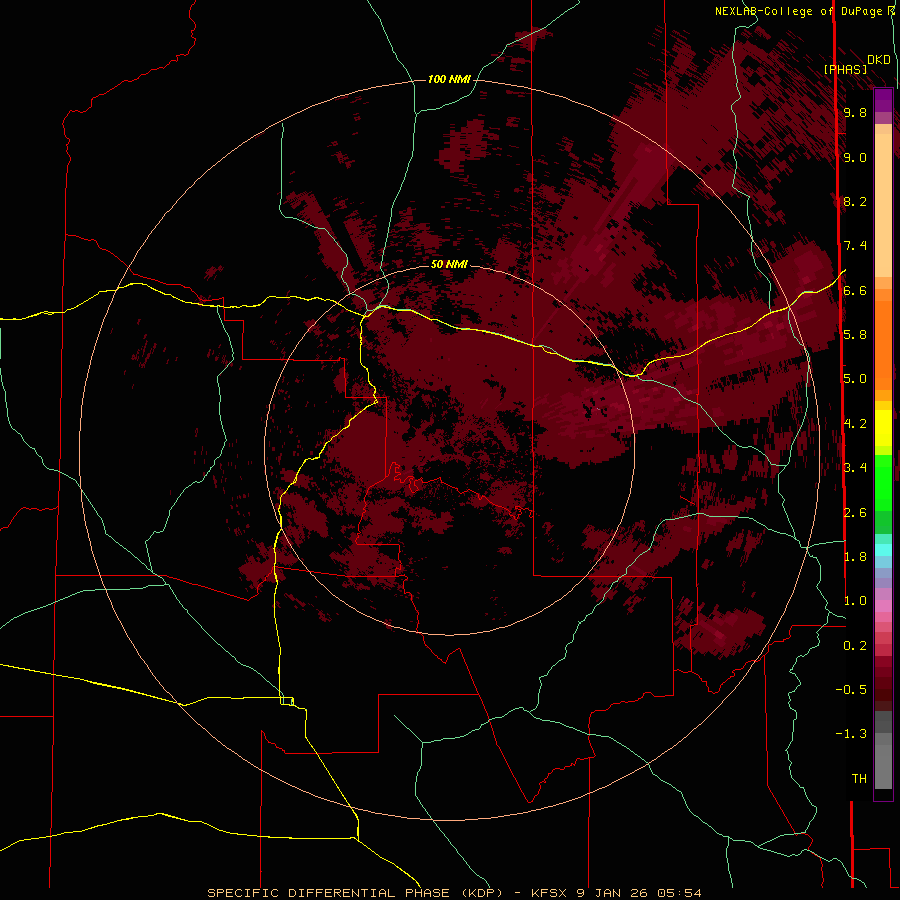Click the bright green segment of the color bar
This screenshot has width=900, height=900.
(883, 482)
